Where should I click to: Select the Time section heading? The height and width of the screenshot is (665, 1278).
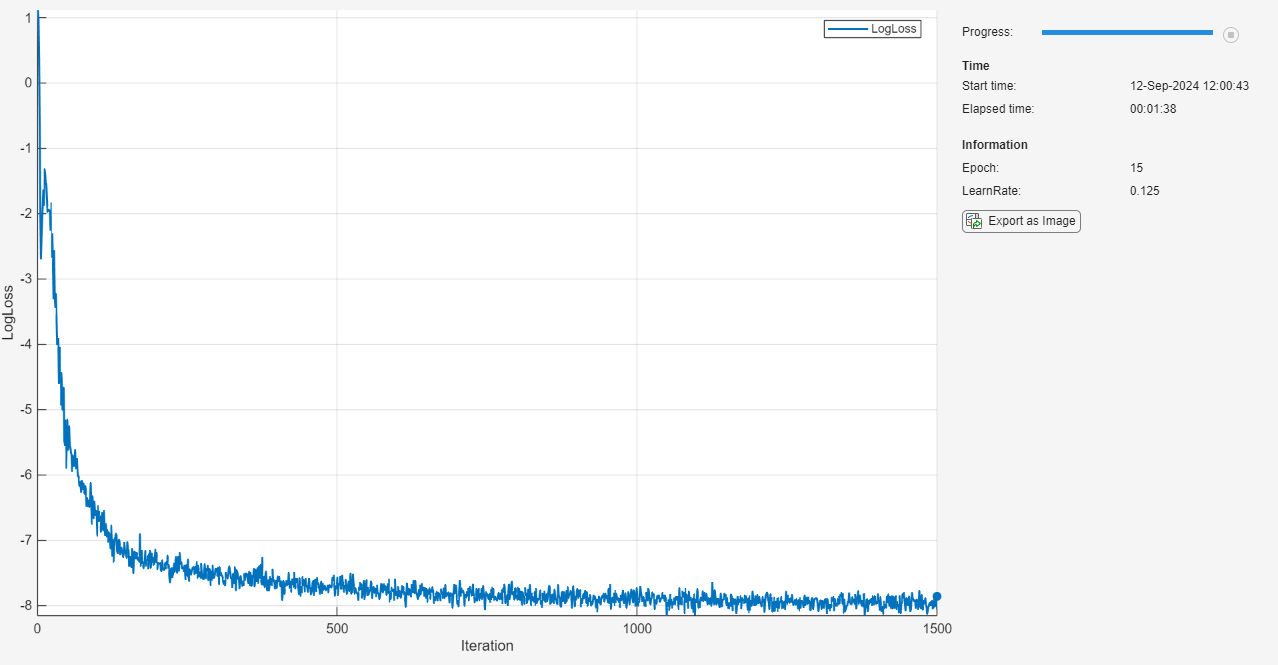tap(975, 65)
